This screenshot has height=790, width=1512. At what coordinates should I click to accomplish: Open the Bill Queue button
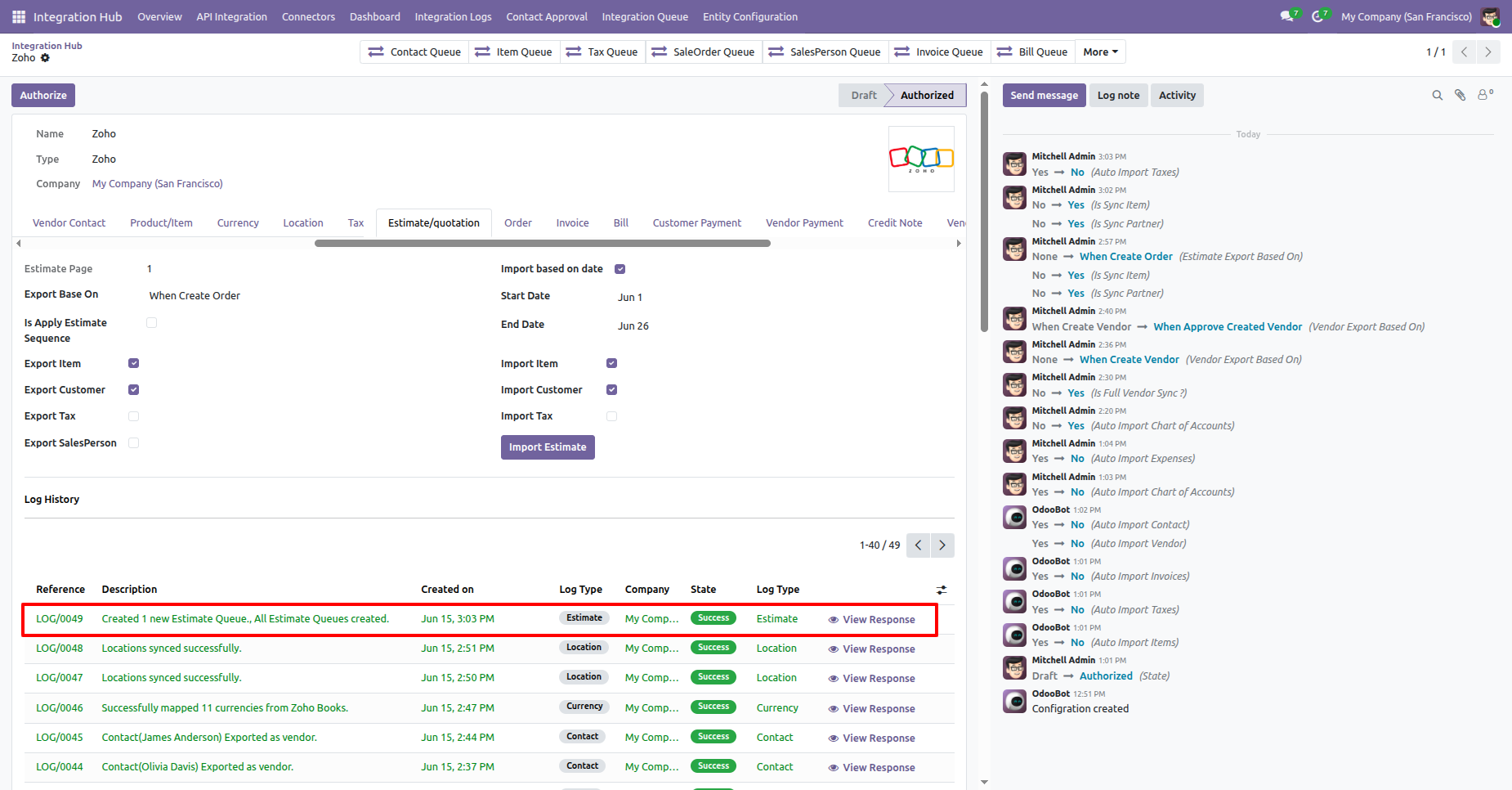[x=1032, y=52]
